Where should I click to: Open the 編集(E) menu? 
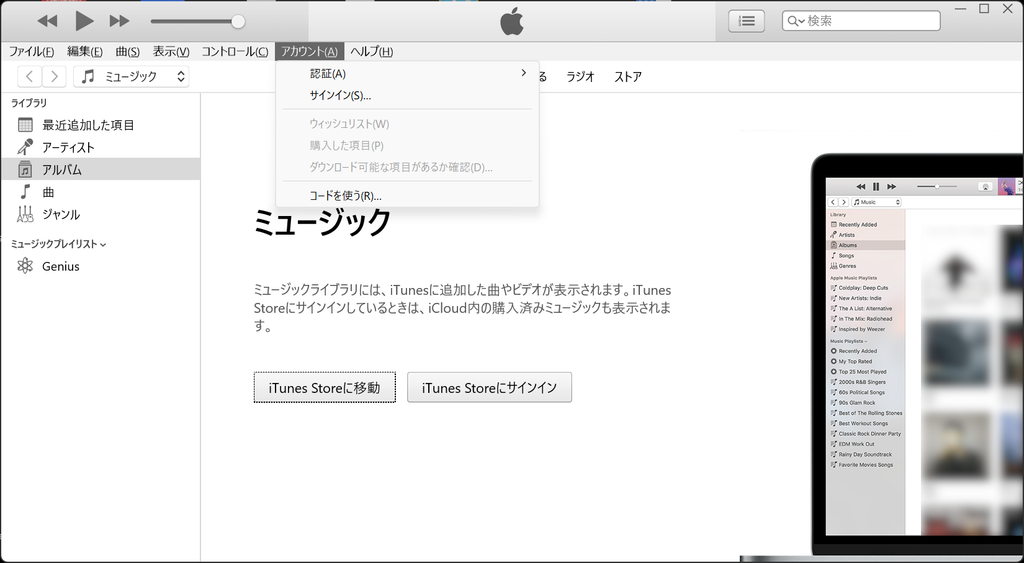(85, 52)
